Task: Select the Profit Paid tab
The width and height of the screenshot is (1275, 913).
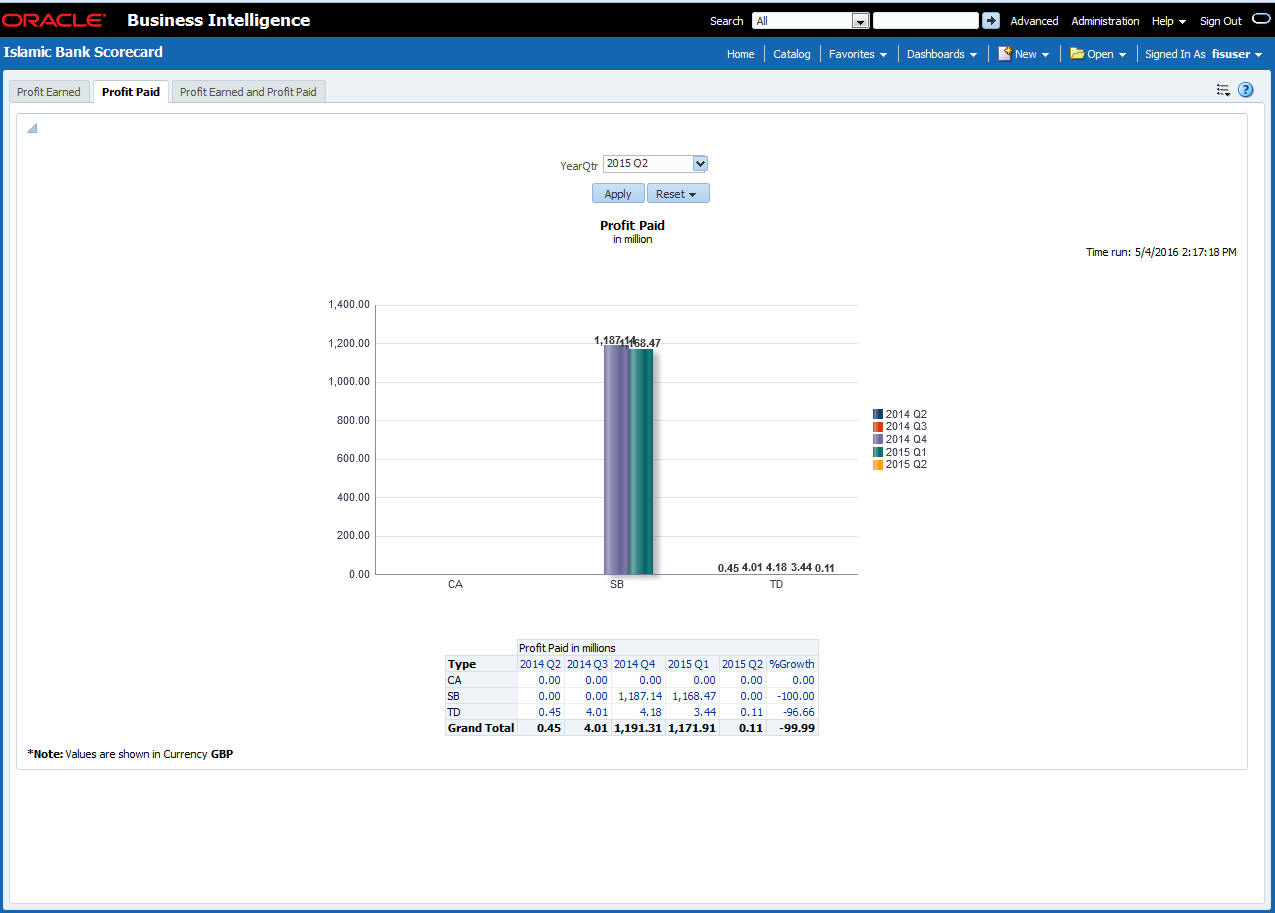Action: pyautogui.click(x=131, y=92)
